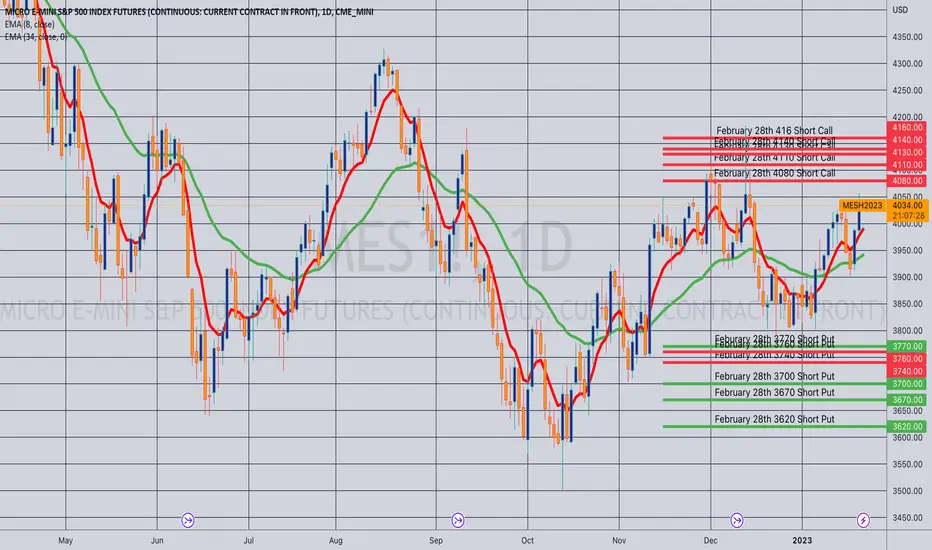The height and width of the screenshot is (550, 932).
Task: Select the green 3700.00 price tag
Action: [x=907, y=384]
